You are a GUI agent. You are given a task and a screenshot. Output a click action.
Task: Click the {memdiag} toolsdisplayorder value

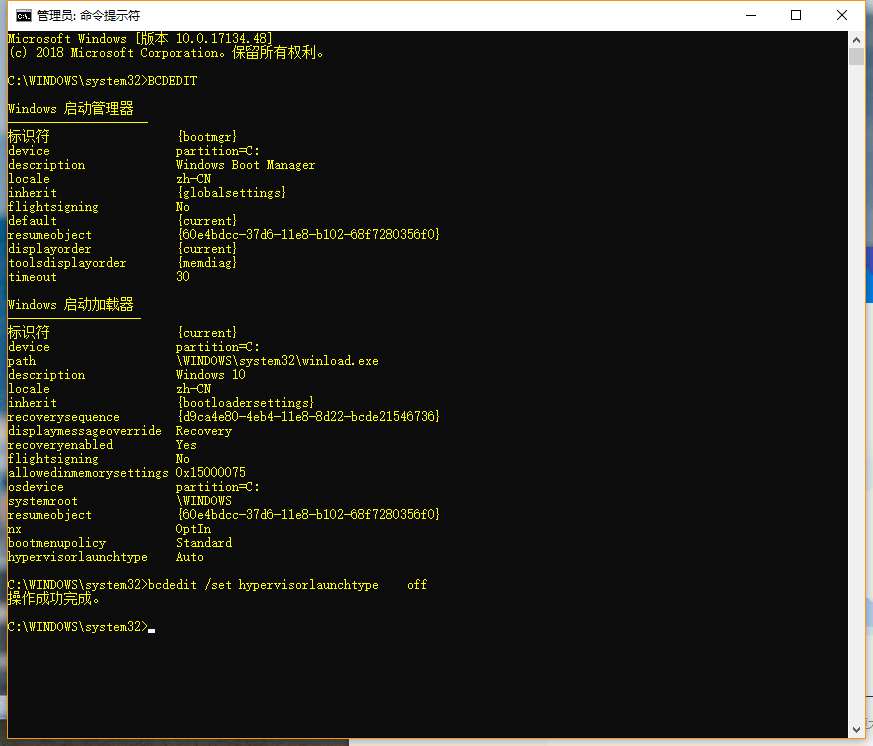(207, 263)
